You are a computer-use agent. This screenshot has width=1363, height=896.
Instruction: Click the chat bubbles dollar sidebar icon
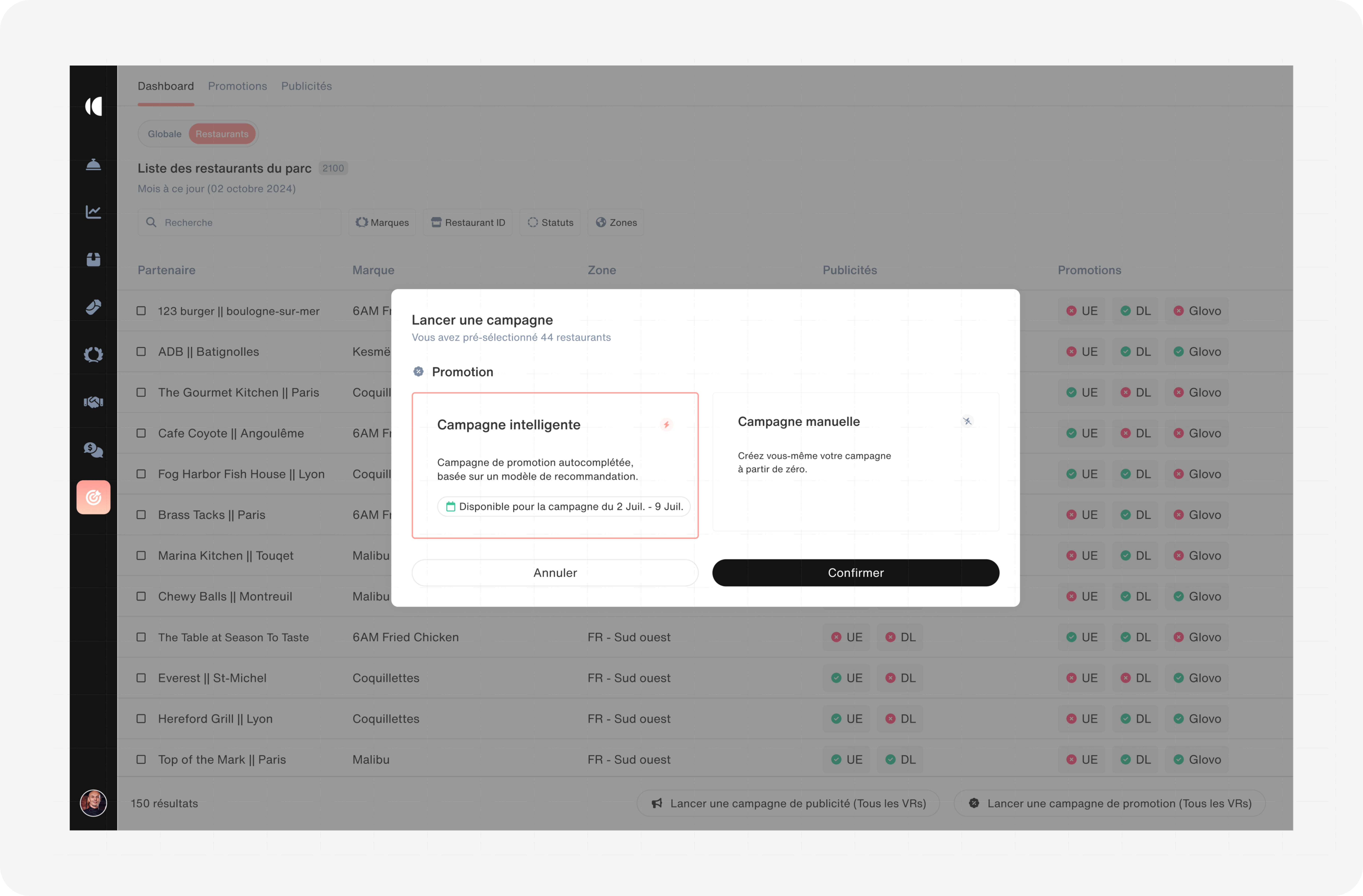click(93, 450)
